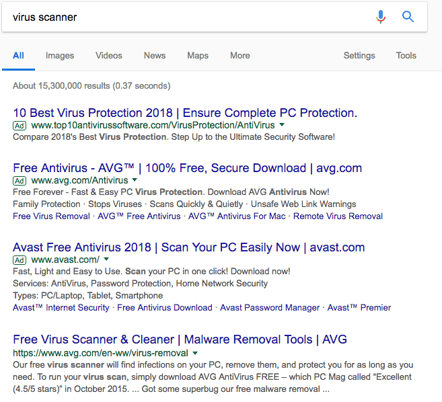Follow the Avast Internet Security sitelink
The image size is (442, 402).
(61, 308)
